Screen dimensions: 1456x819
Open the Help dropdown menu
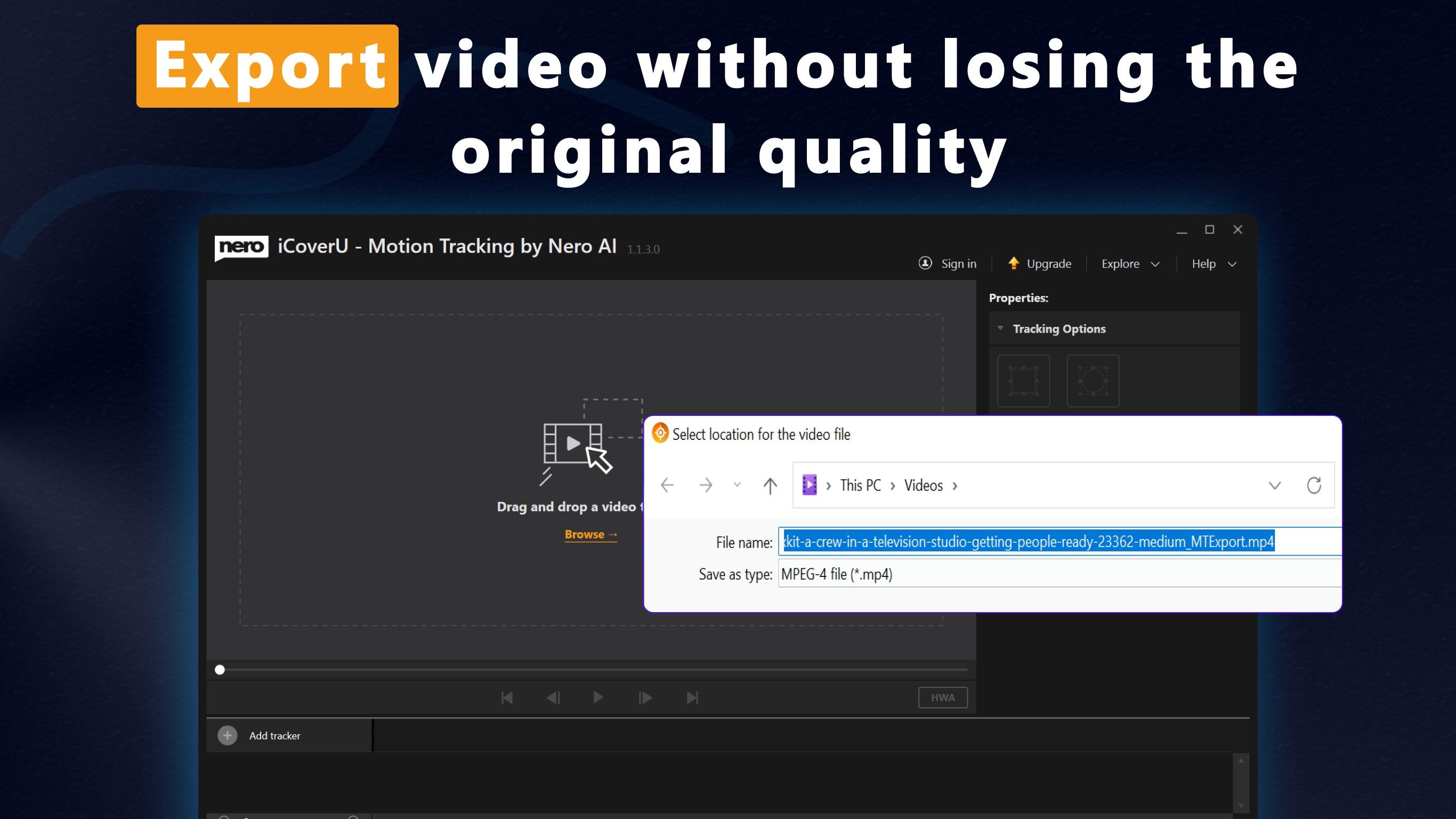tap(1212, 263)
